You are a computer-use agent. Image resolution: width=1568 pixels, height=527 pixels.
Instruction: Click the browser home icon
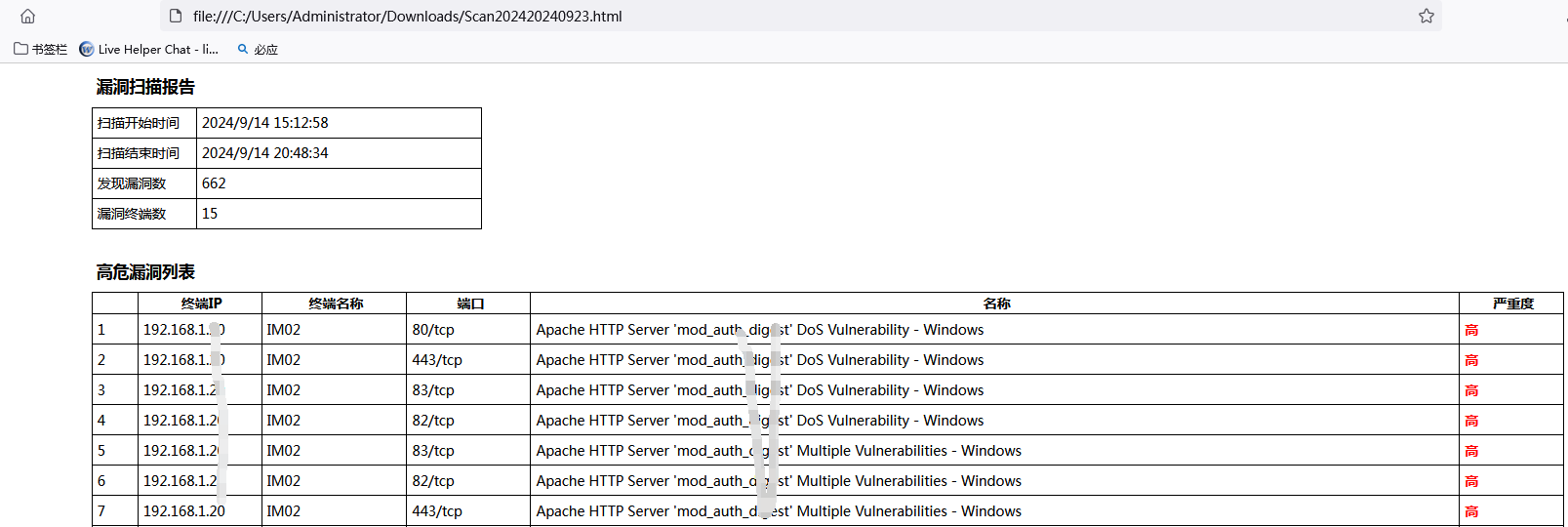(x=27, y=16)
